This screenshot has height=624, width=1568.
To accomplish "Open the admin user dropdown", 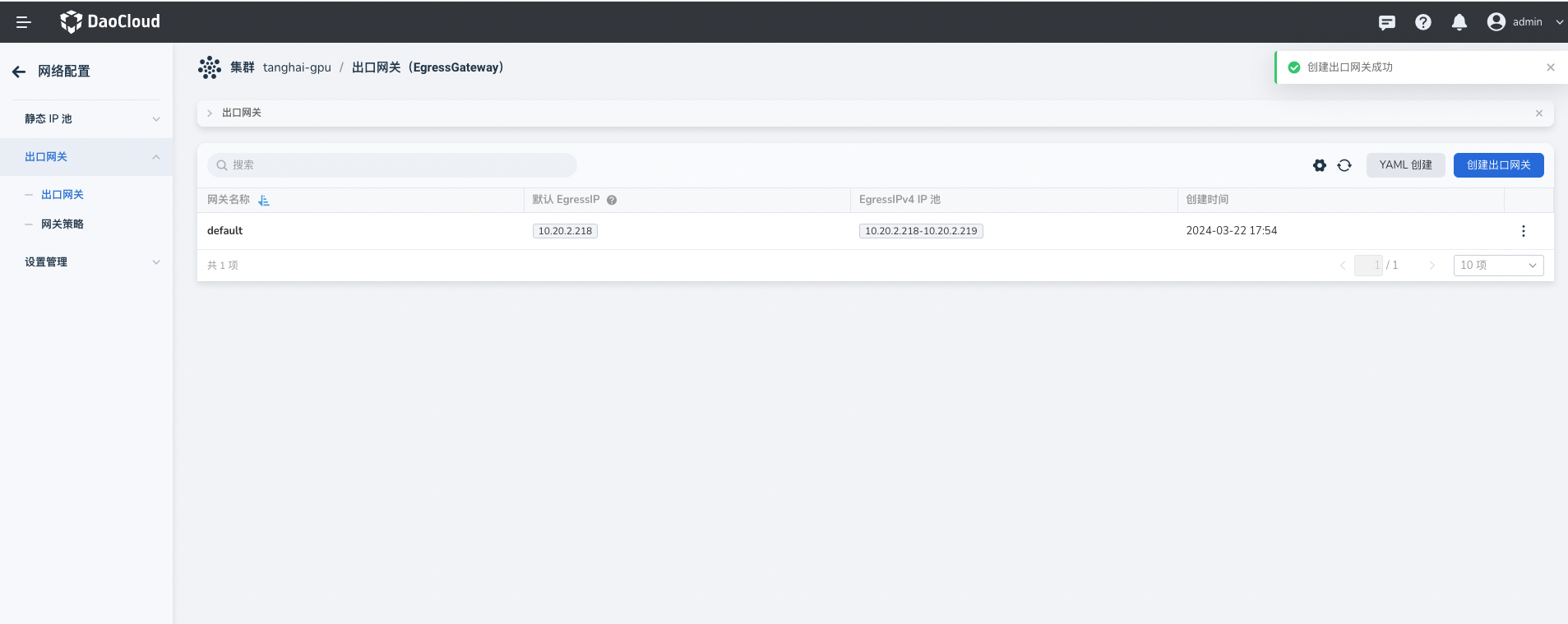I will 1525,22.
